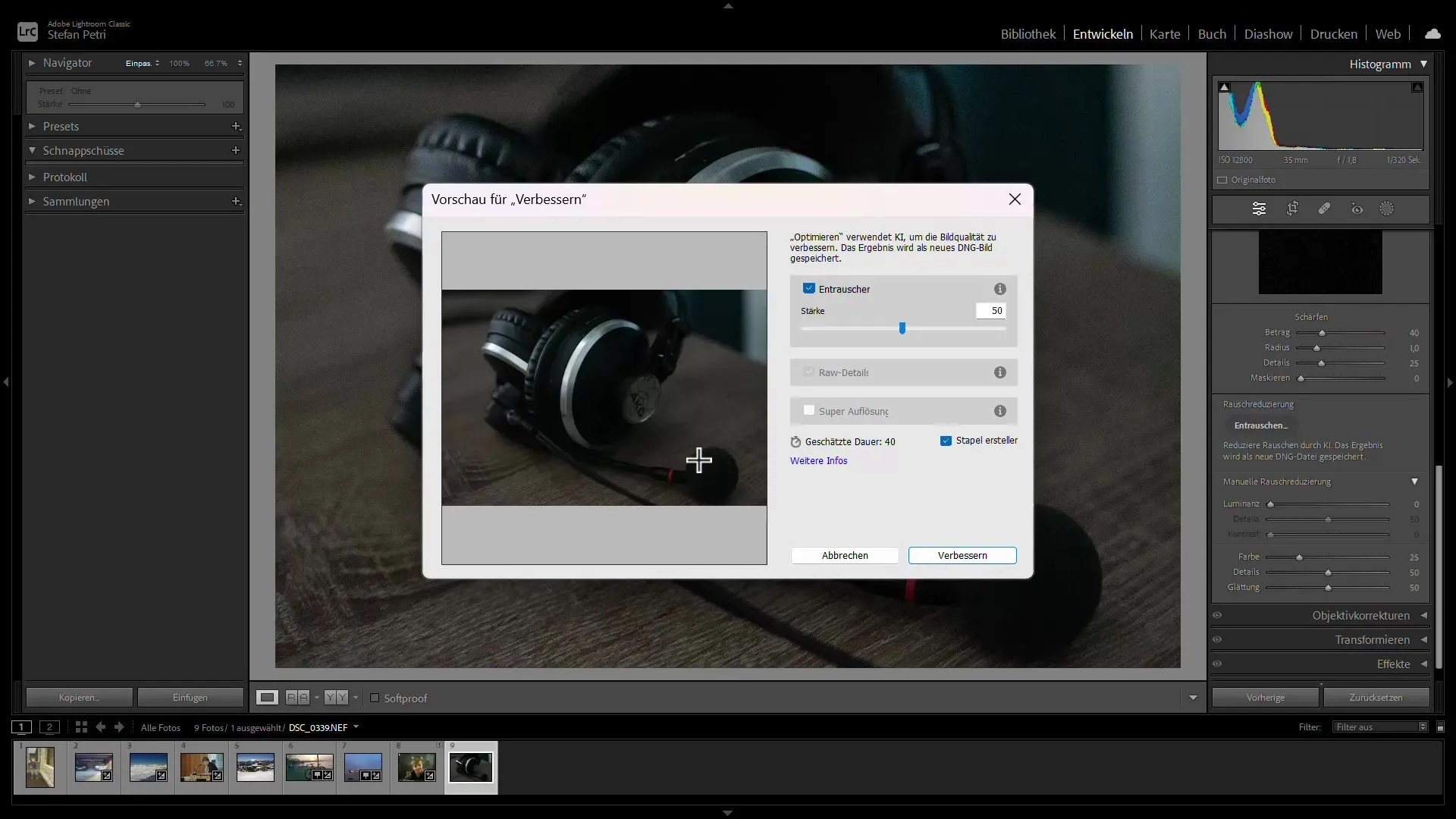1456x819 pixels.
Task: Expand the Protokoll panel
Action: [32, 177]
